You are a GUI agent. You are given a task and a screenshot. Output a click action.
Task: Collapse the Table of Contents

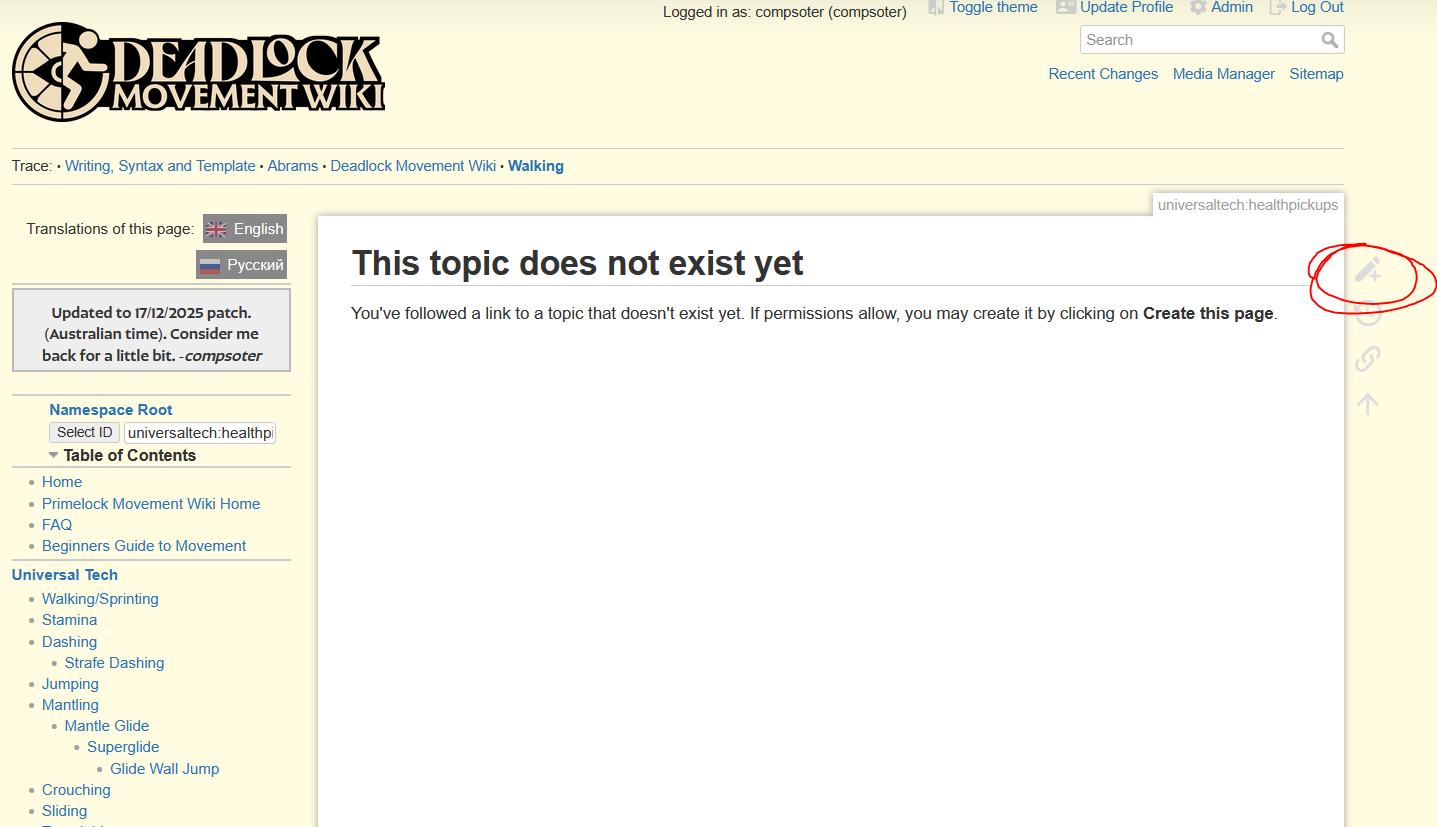[x=53, y=455]
